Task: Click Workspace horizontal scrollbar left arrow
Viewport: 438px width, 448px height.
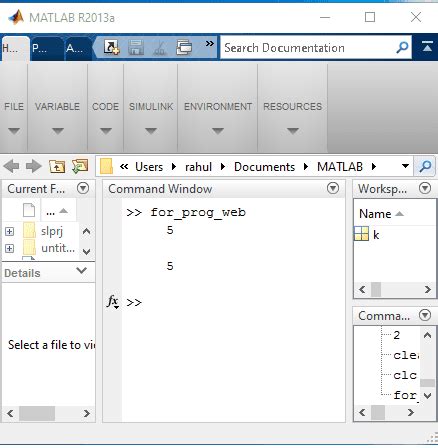Action: click(x=362, y=289)
